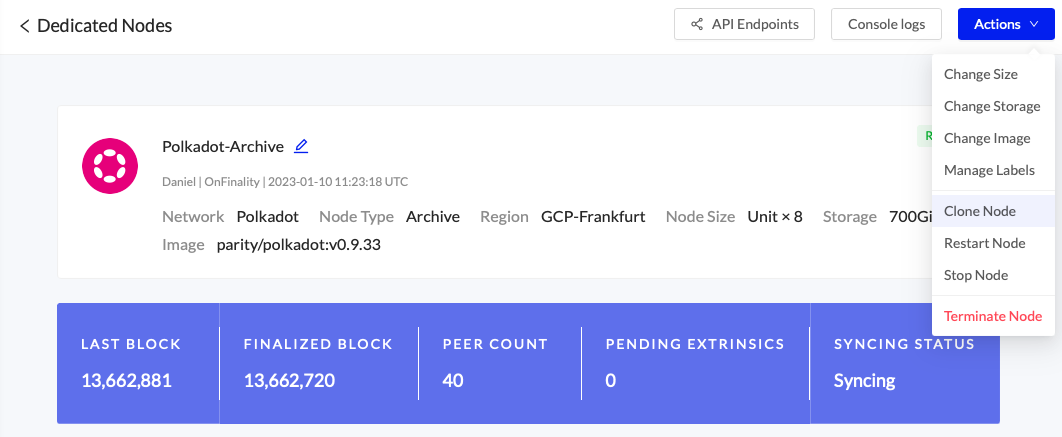Click the chevron on the Actions button
The width and height of the screenshot is (1062, 437).
(x=1034, y=24)
